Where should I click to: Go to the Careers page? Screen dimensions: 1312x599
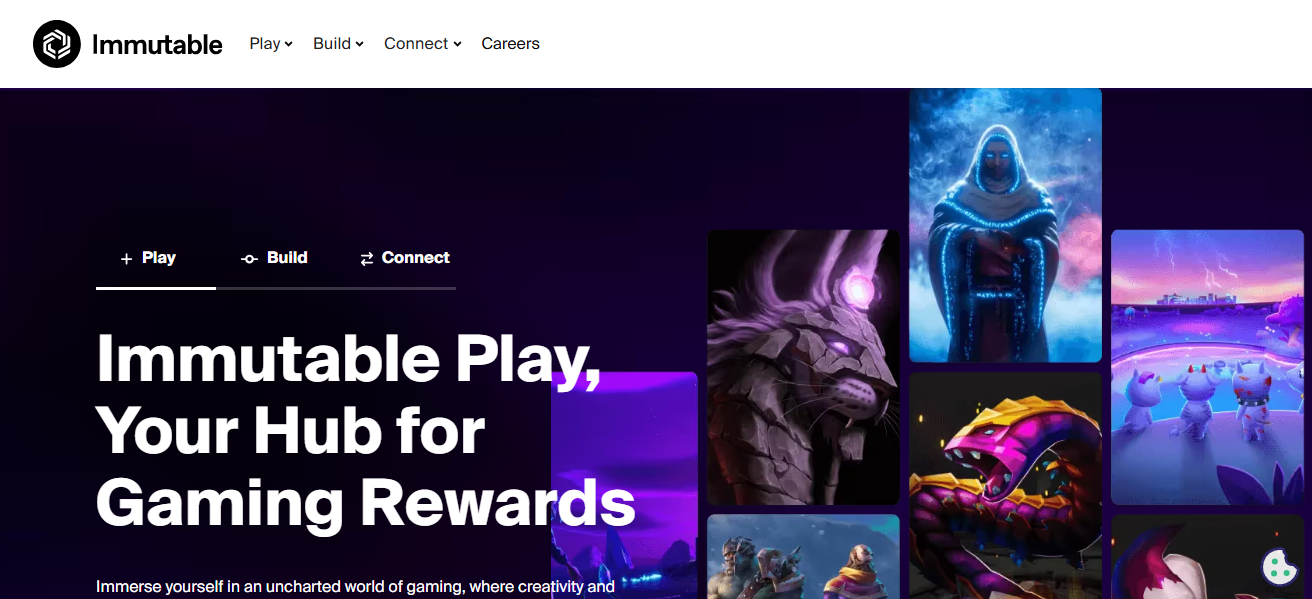click(x=510, y=44)
